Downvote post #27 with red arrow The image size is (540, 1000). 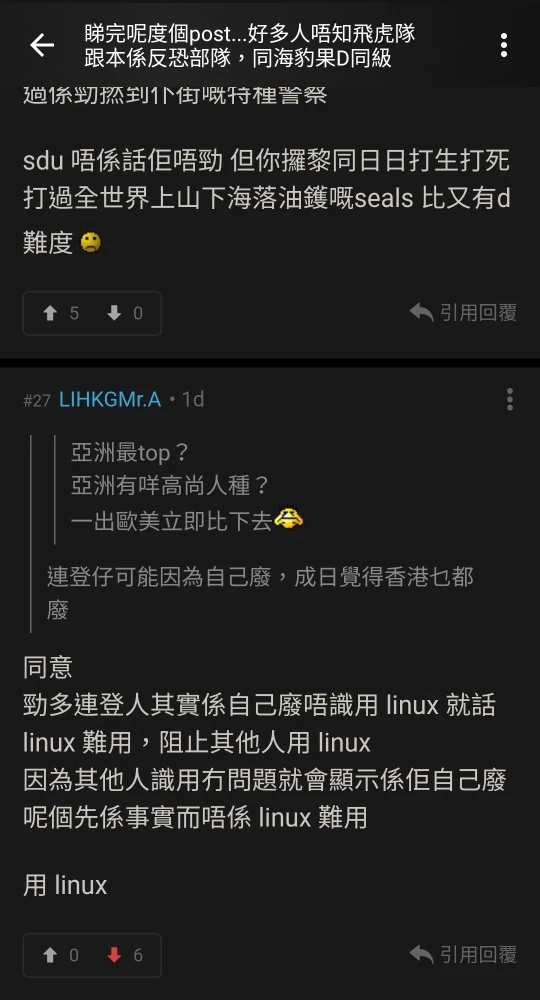(124, 955)
